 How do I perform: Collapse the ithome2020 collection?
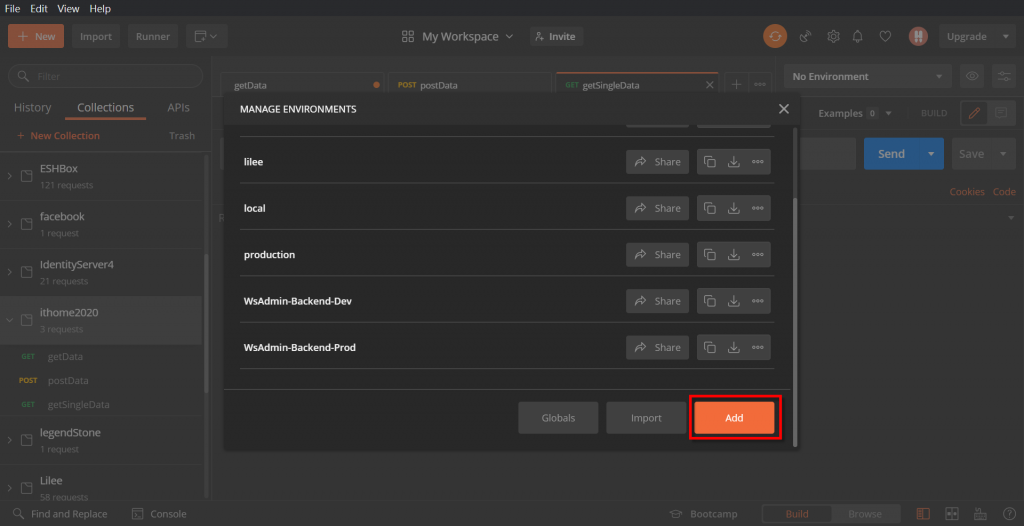click(x=10, y=320)
